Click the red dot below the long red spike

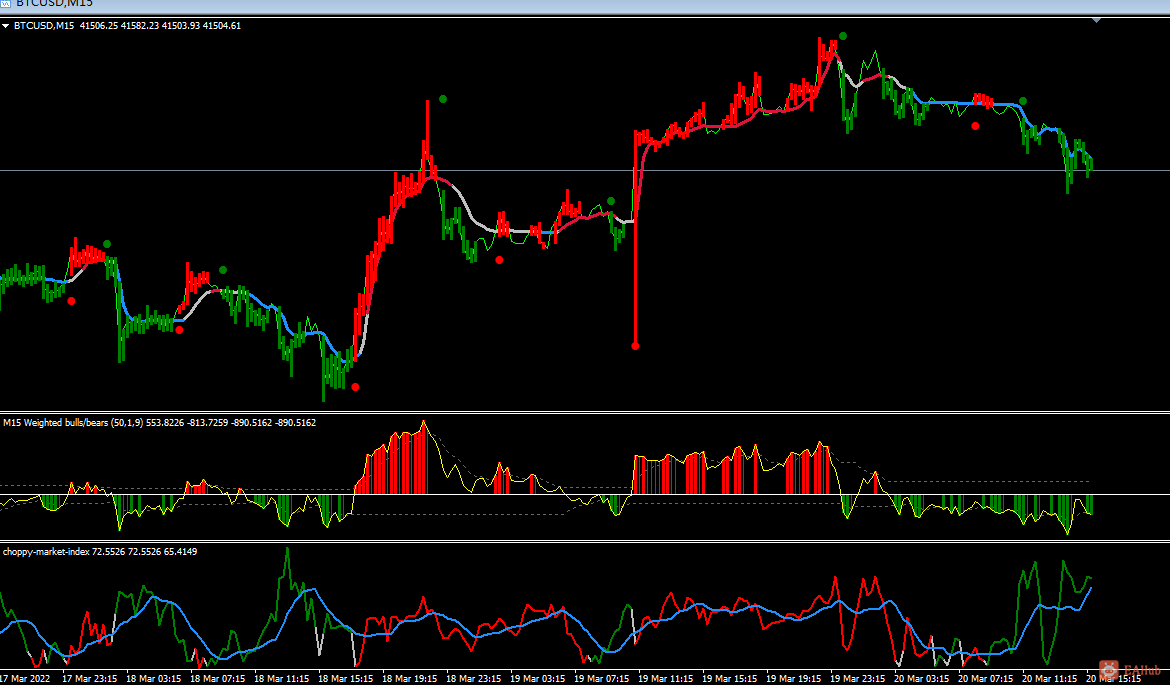[x=635, y=346]
